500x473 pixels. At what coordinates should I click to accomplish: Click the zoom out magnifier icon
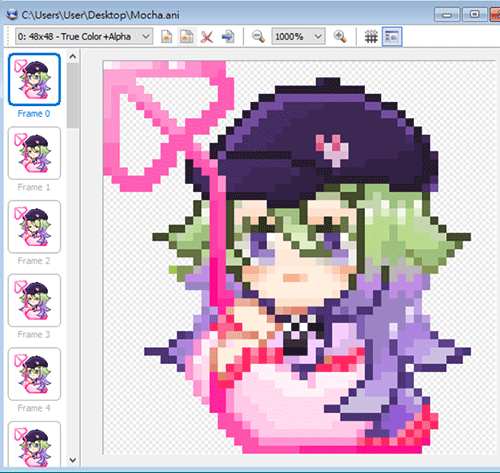(x=258, y=37)
